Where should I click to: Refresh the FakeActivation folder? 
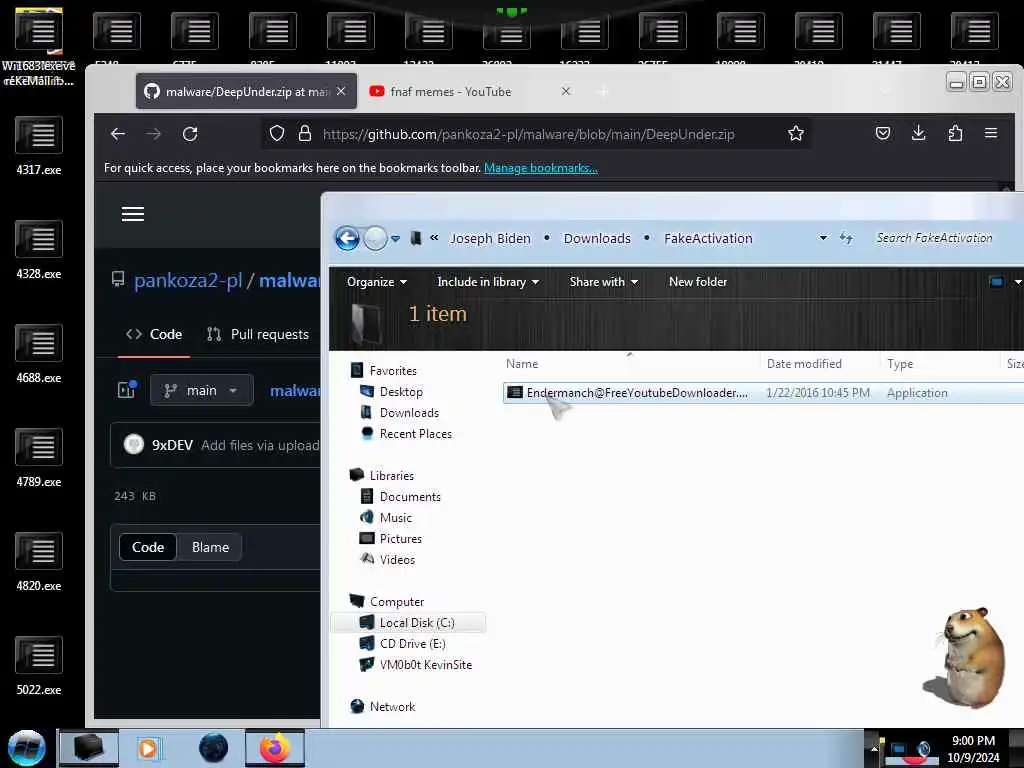[x=846, y=238]
